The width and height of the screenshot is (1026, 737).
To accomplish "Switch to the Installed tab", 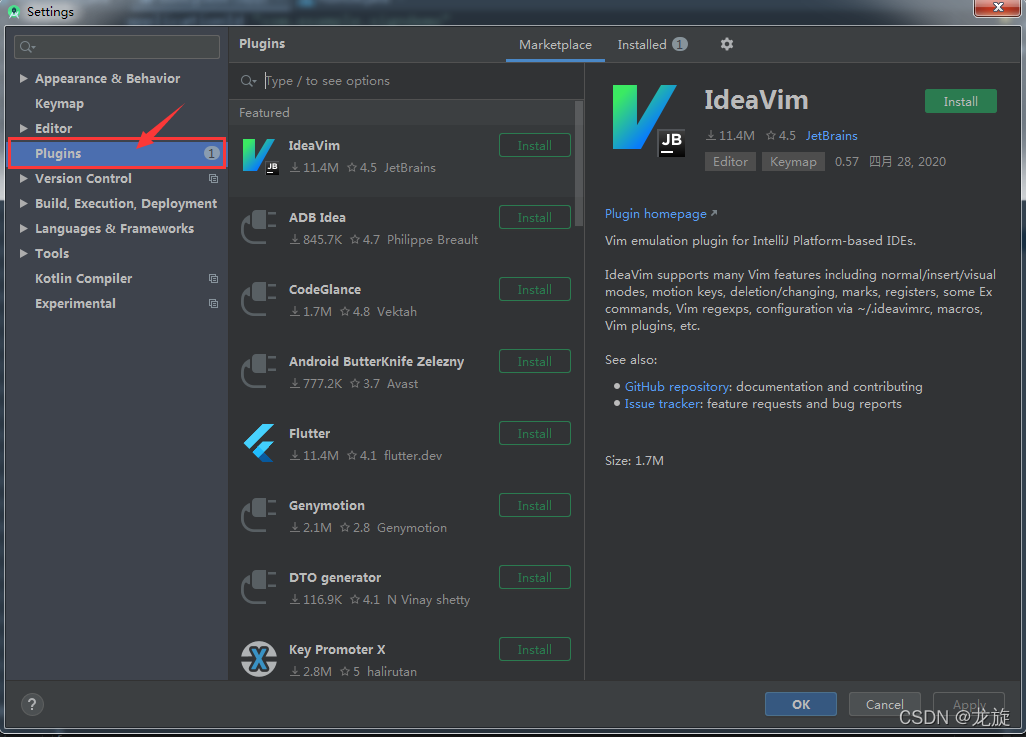I will (x=652, y=45).
